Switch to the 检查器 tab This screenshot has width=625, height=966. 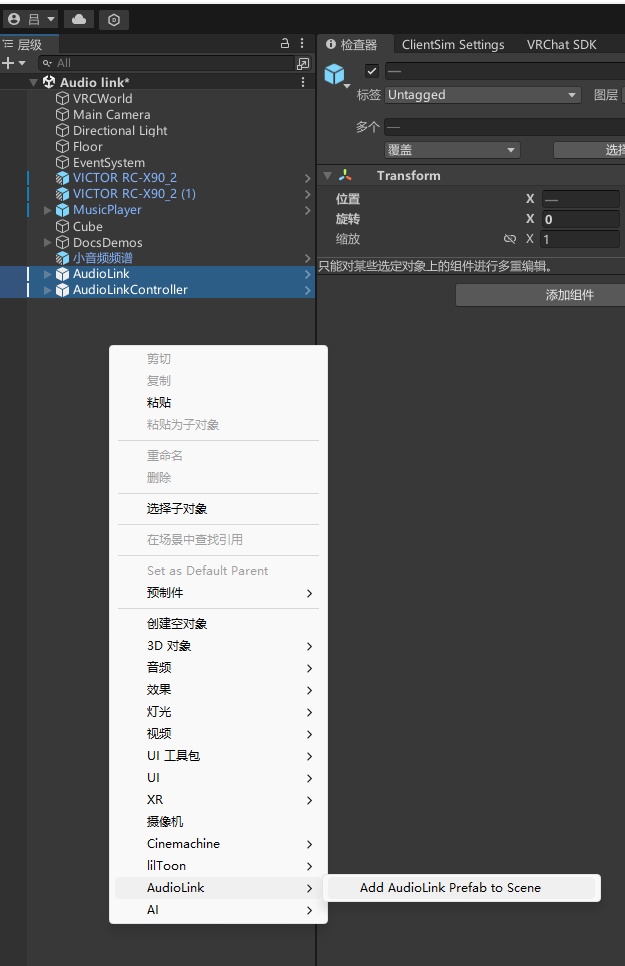[x=352, y=44]
